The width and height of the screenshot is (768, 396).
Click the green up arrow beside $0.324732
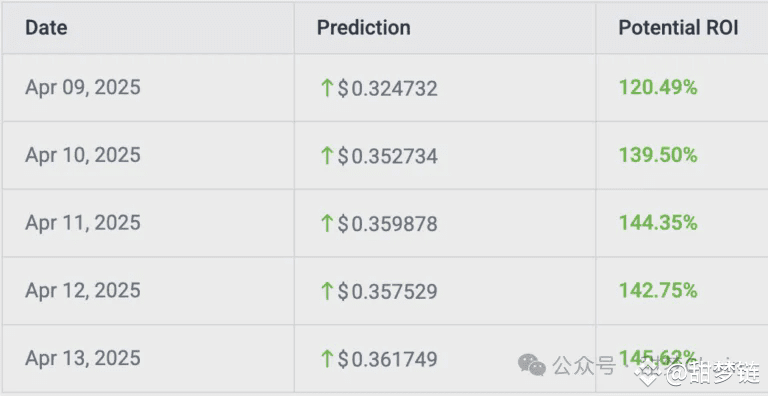pyautogui.click(x=326, y=89)
